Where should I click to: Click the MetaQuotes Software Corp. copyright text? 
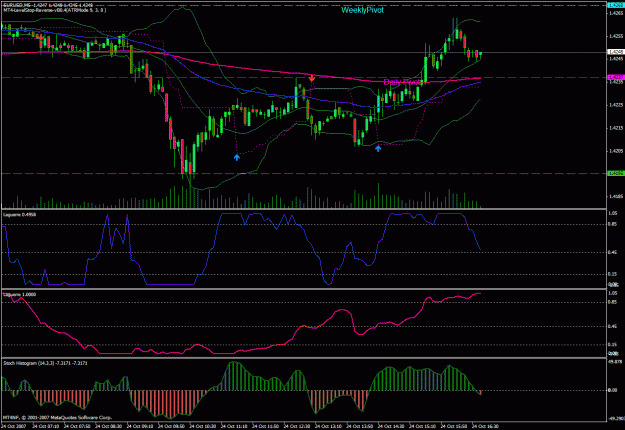click(x=58, y=418)
